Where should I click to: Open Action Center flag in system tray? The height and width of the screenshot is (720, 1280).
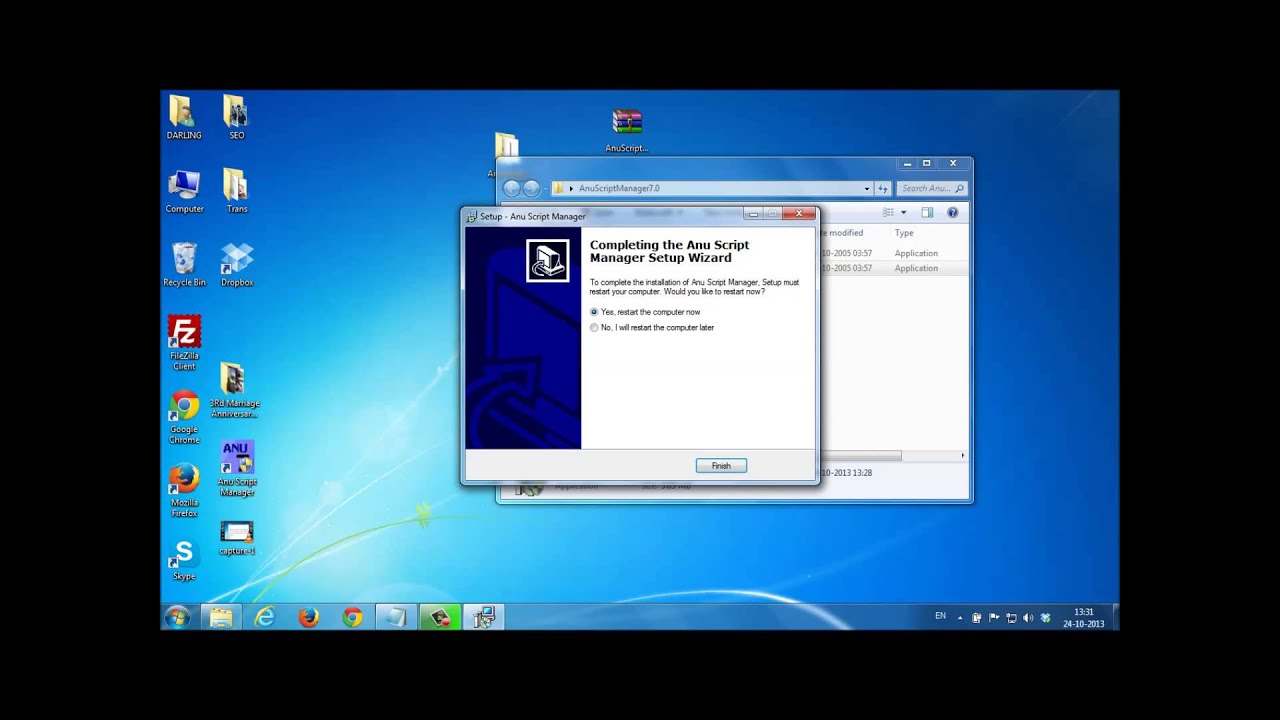pos(994,617)
